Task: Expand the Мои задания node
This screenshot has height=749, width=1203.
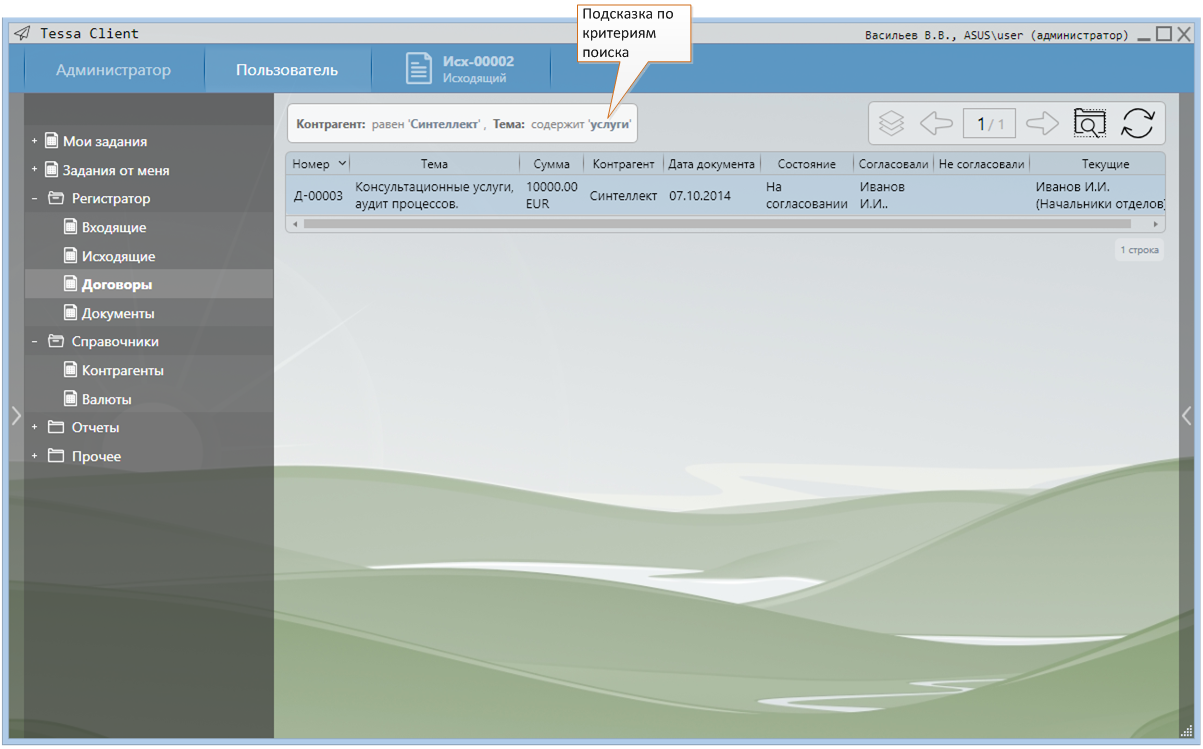Action: coord(35,141)
